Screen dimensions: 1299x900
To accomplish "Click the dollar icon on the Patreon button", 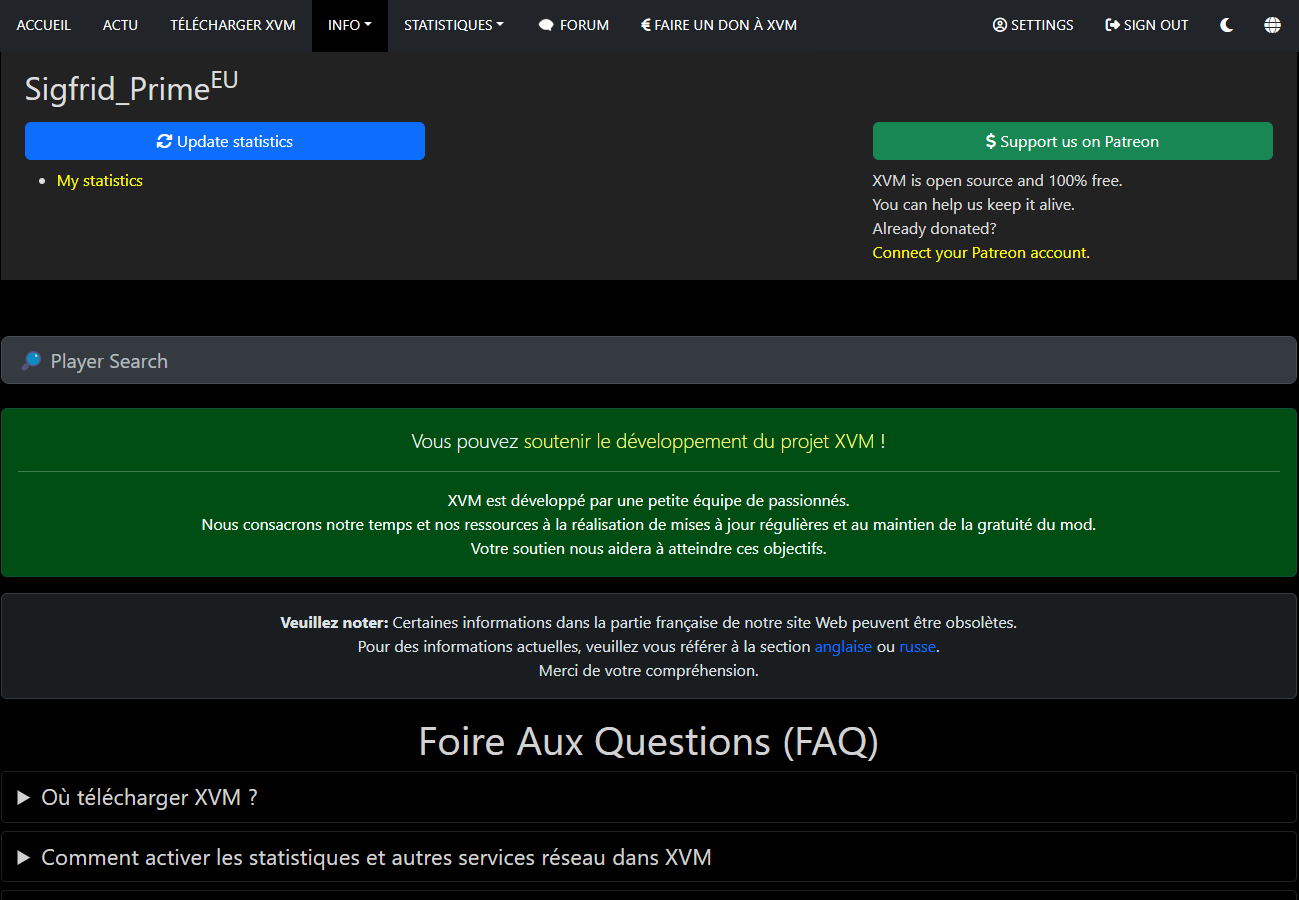I will pos(990,141).
